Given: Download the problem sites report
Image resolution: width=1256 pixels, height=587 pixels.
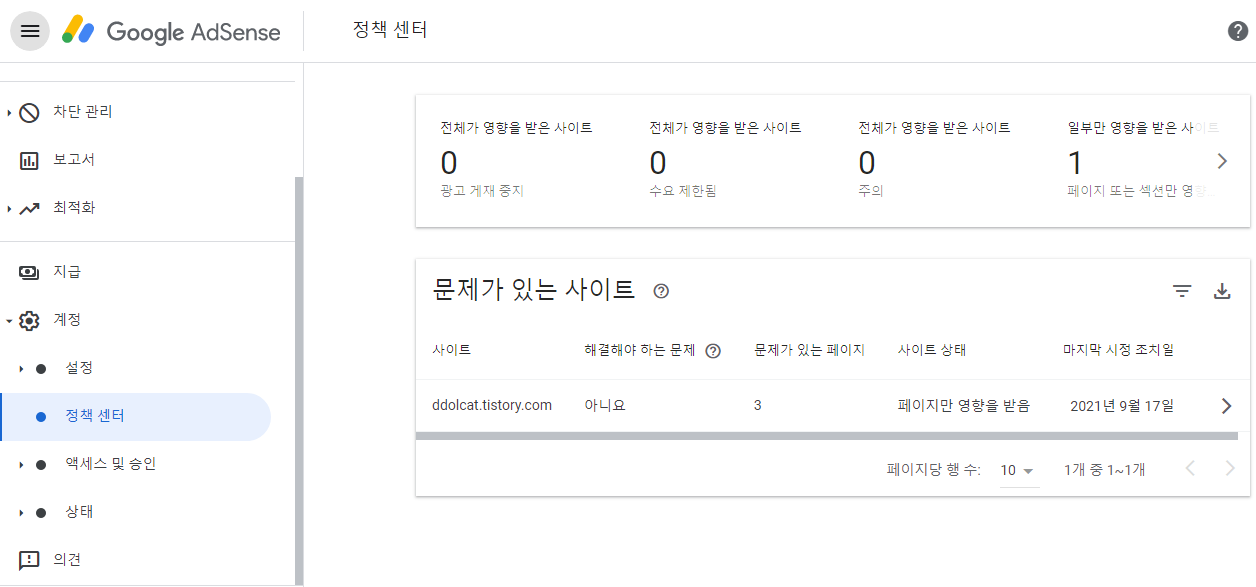Looking at the screenshot, I should click(1222, 291).
